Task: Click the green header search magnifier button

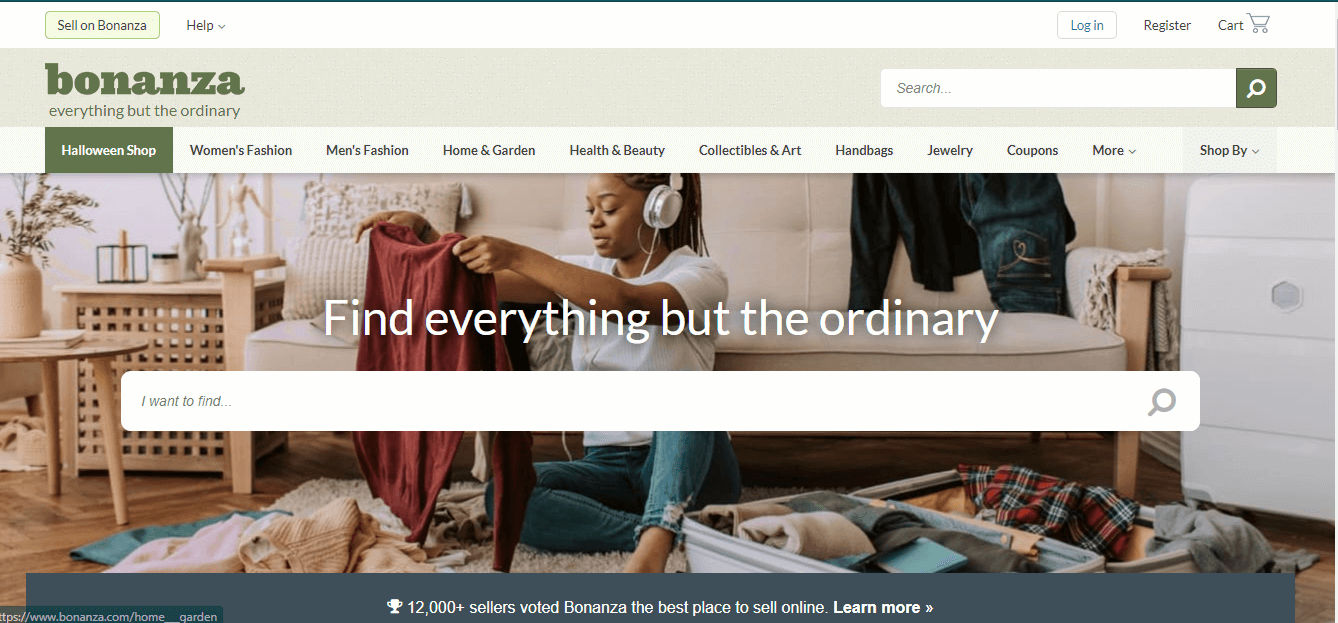Action: [1256, 88]
